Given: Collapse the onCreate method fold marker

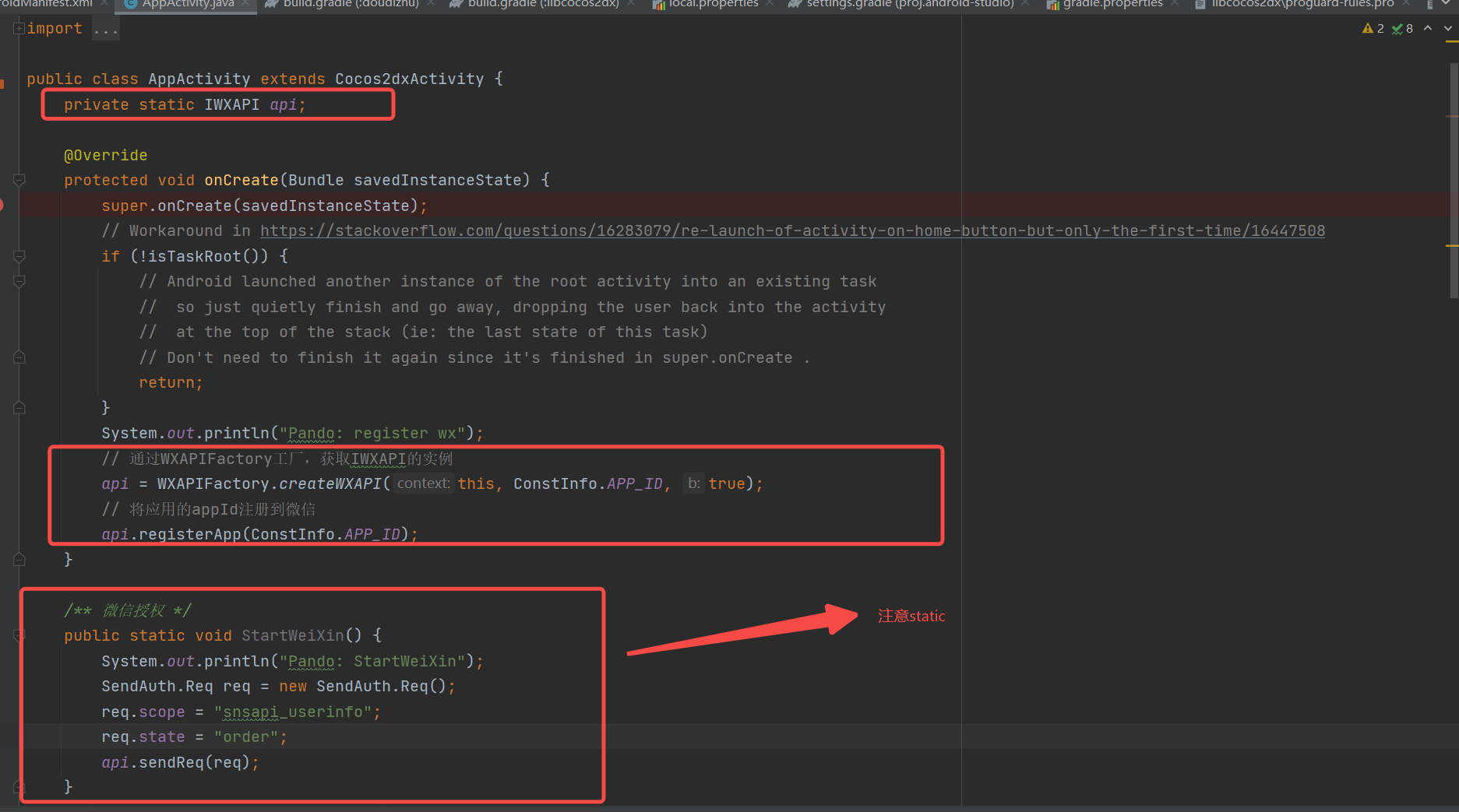Looking at the screenshot, I should (x=19, y=180).
